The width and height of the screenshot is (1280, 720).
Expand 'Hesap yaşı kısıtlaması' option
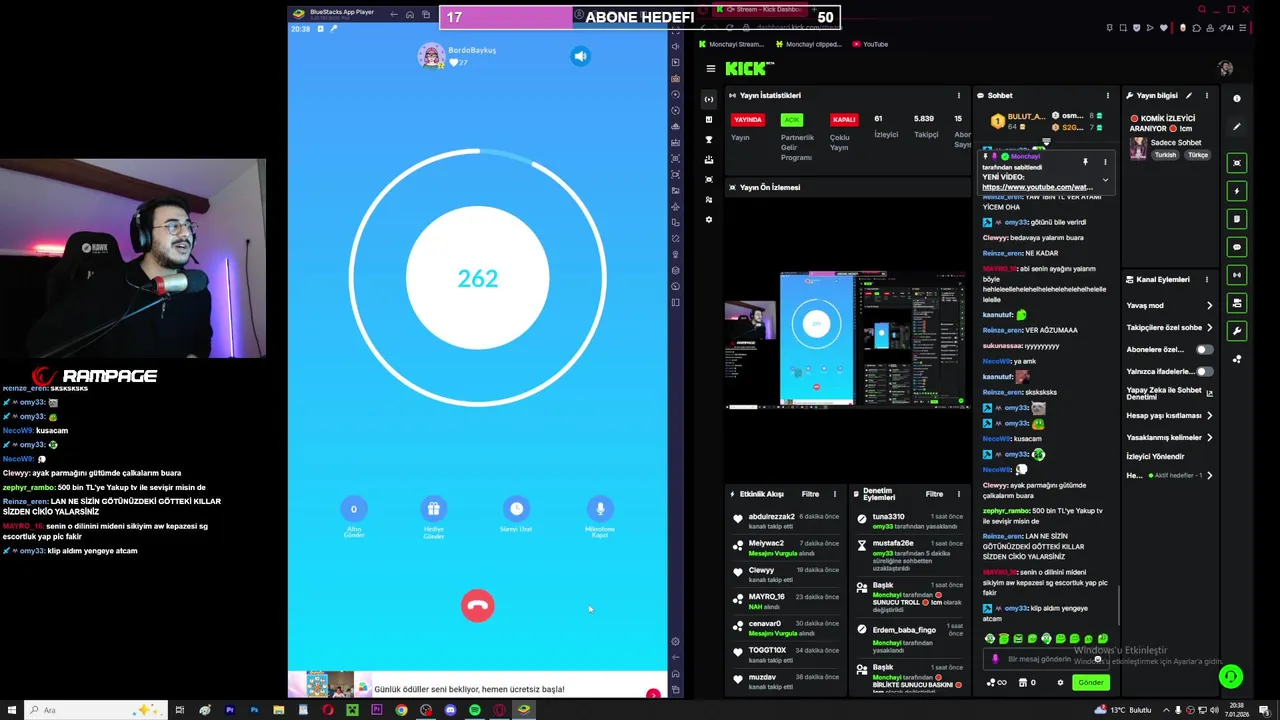coord(1169,415)
